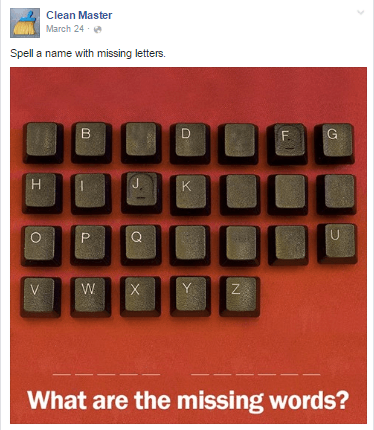
Task: Click the post text 'Spell a name with missing letters.'
Action: click(x=88, y=53)
